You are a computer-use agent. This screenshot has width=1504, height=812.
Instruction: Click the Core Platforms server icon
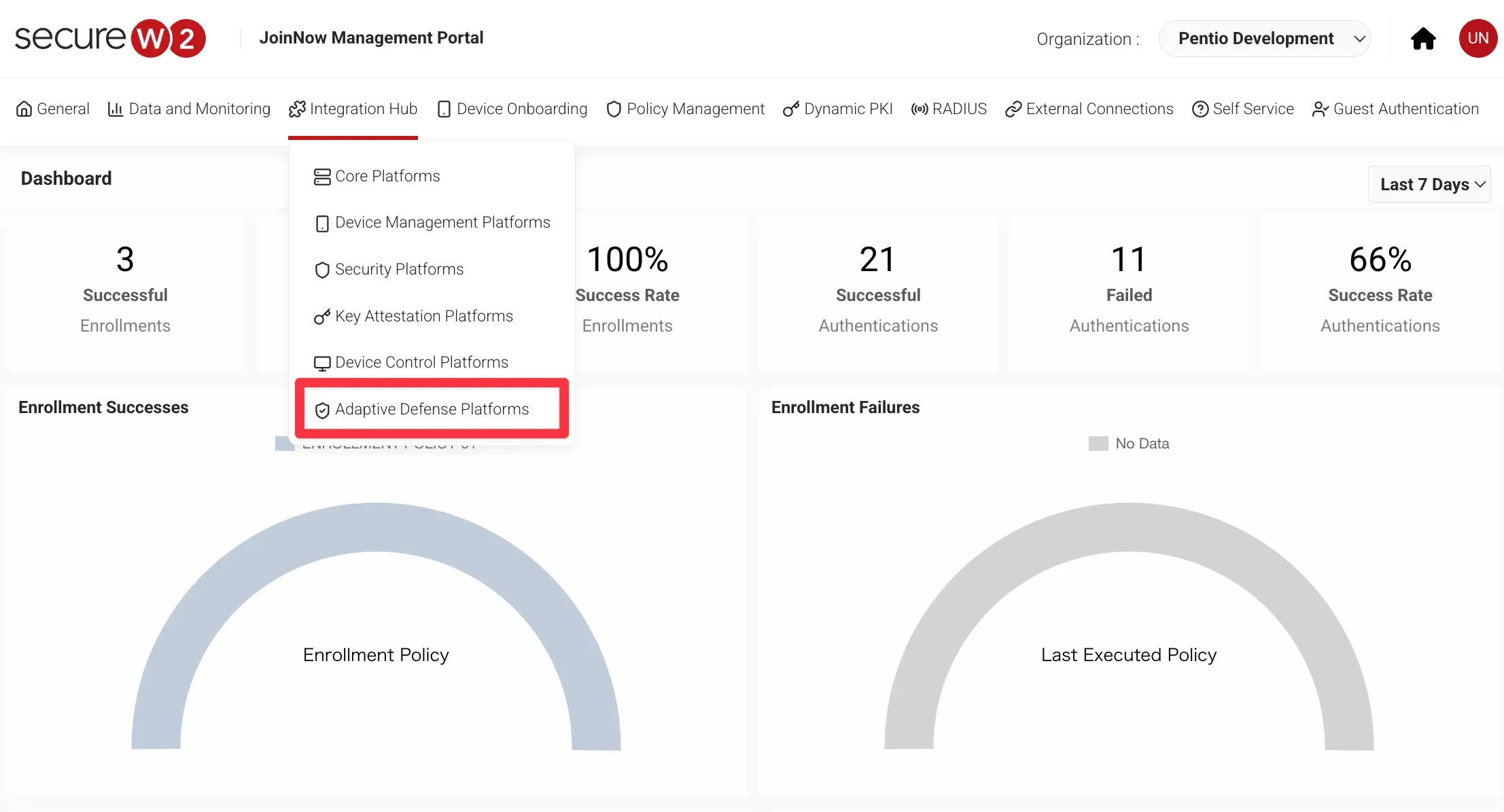[322, 177]
